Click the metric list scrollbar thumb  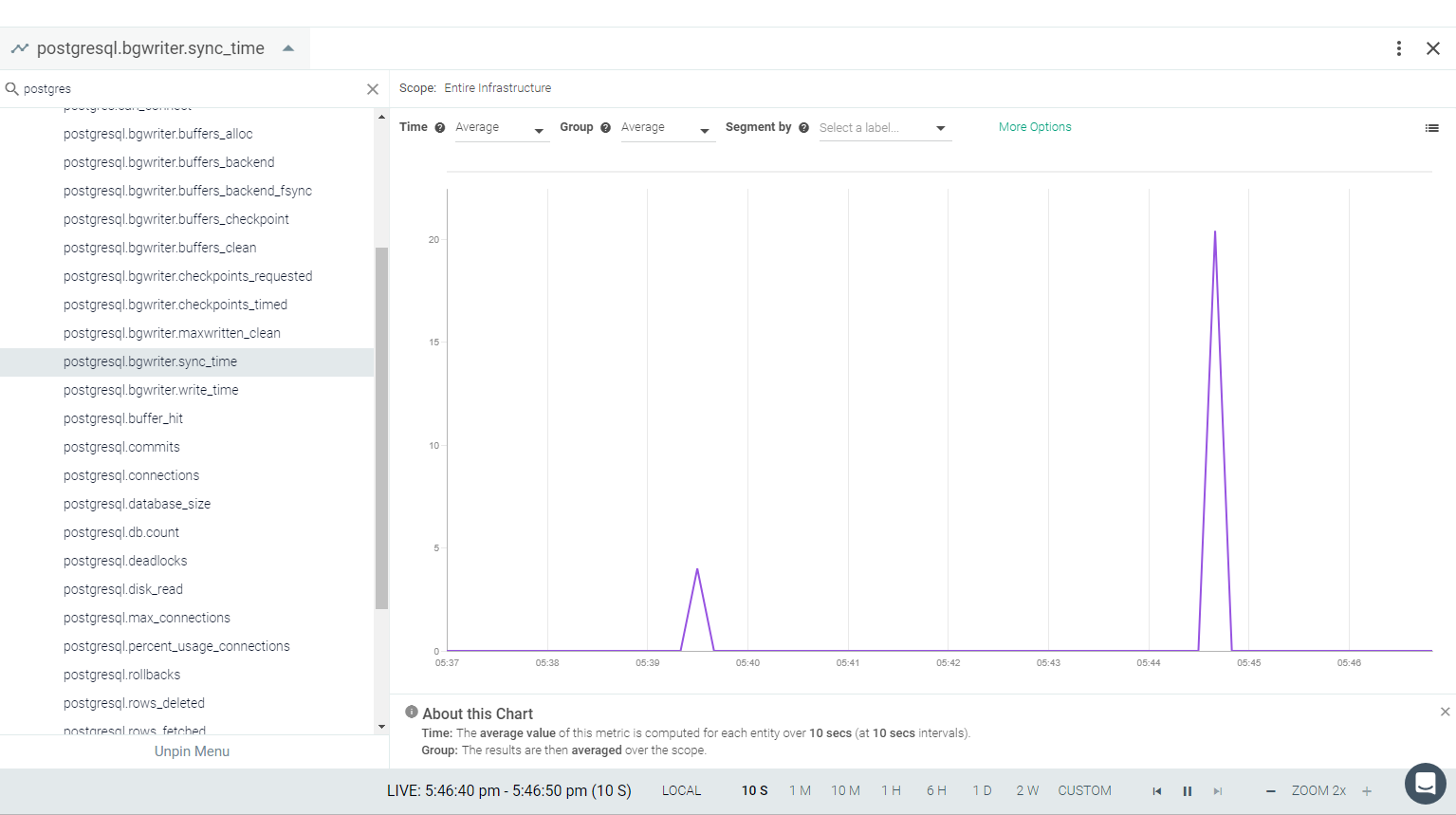coord(381,428)
